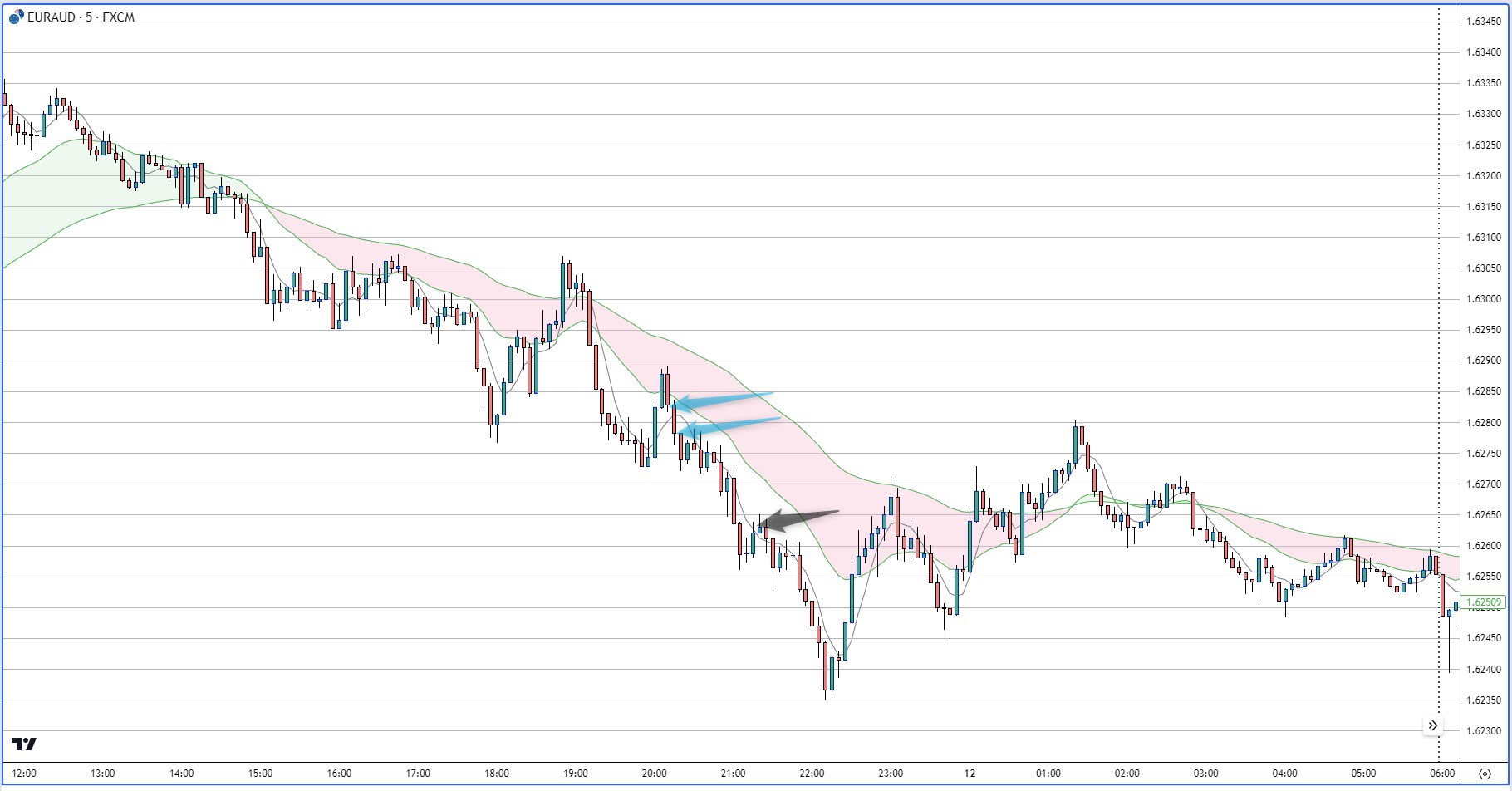Select the current price label 1.62509
This screenshot has height=791, width=1512.
[x=1484, y=602]
